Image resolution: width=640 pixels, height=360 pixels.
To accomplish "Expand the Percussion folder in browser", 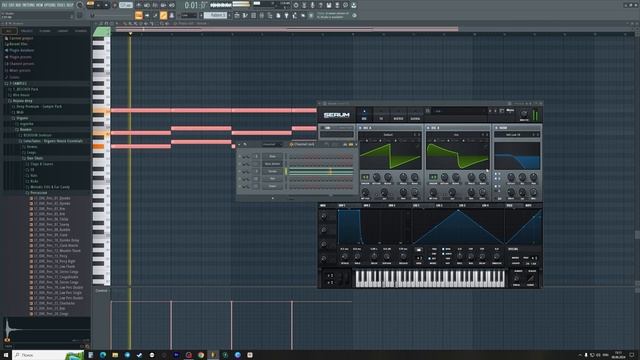I will 39,193.
